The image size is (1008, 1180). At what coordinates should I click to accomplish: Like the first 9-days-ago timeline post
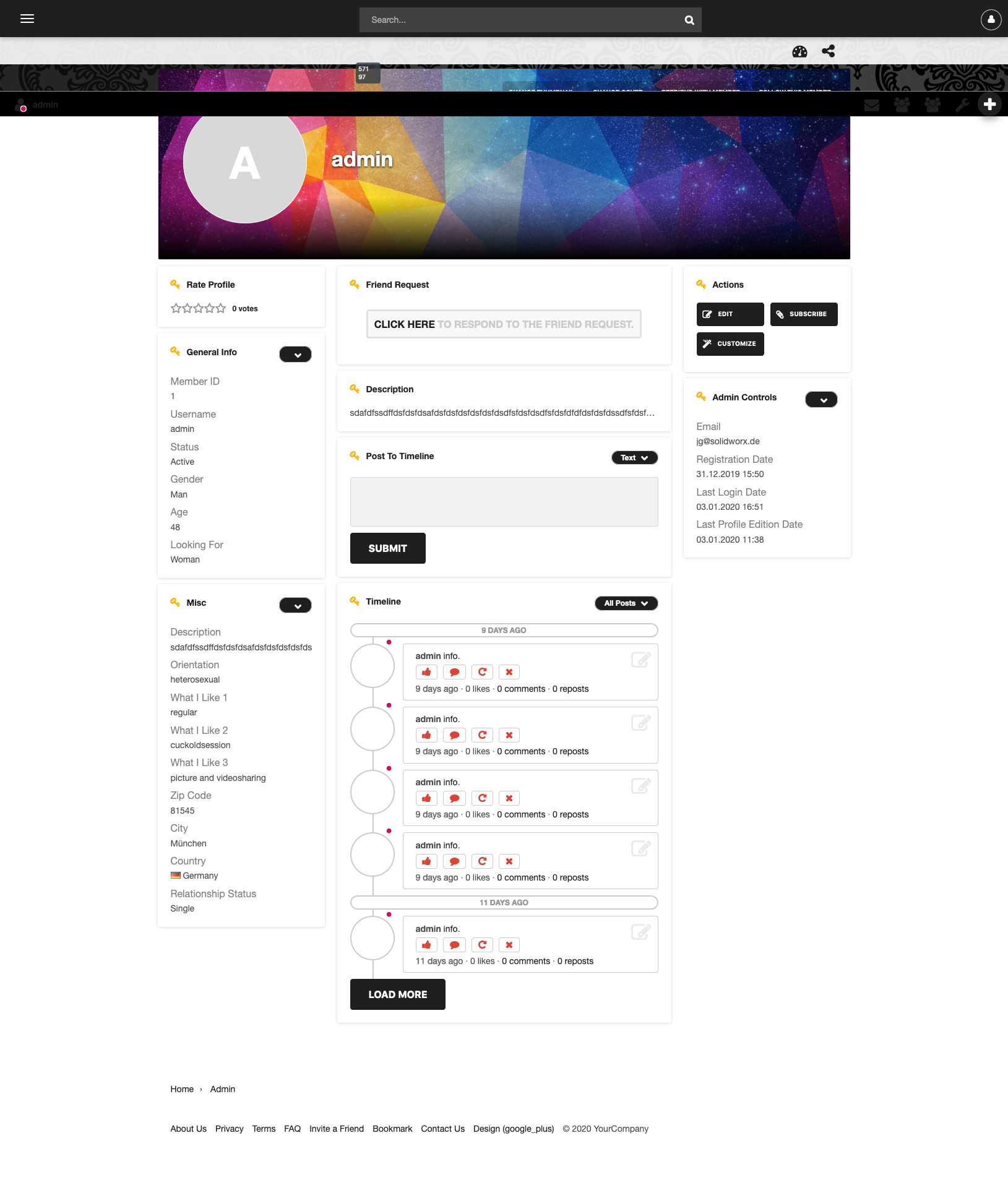click(426, 672)
